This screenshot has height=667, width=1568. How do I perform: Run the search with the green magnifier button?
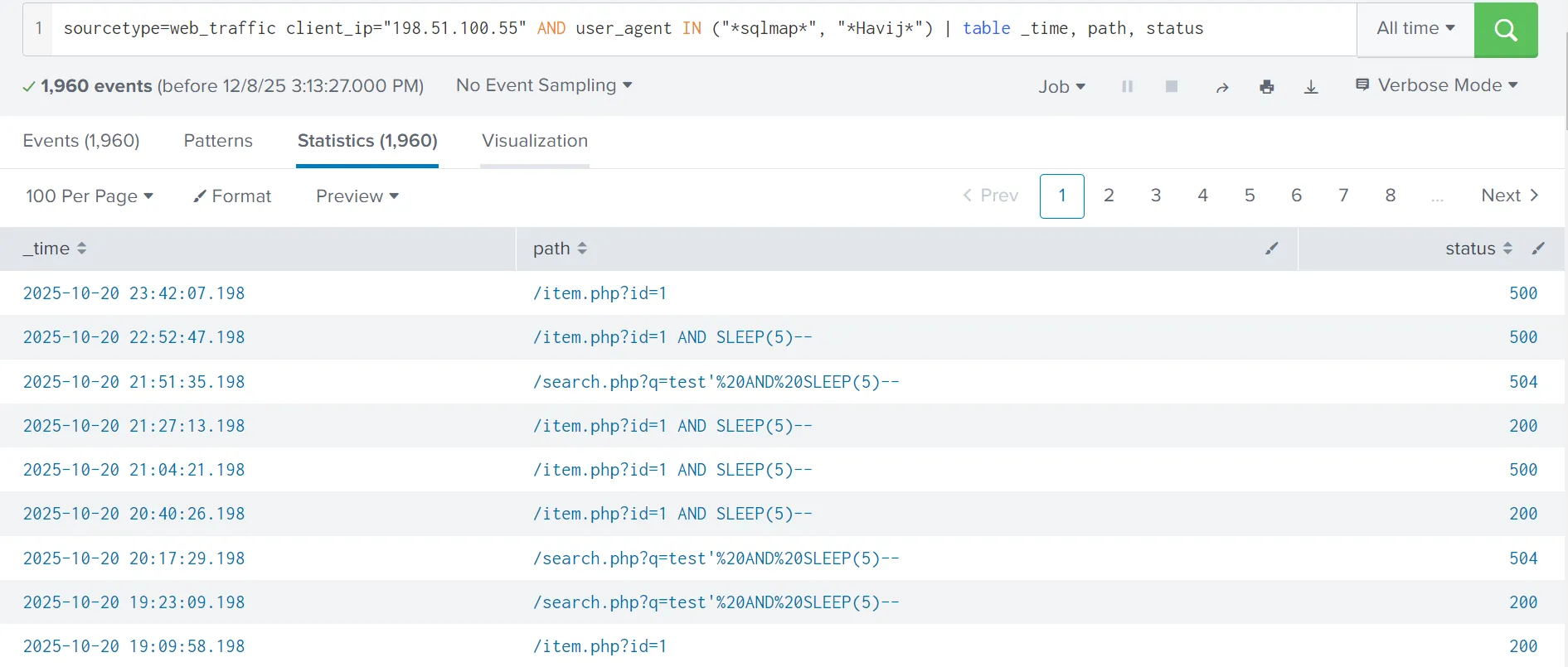tap(1506, 30)
